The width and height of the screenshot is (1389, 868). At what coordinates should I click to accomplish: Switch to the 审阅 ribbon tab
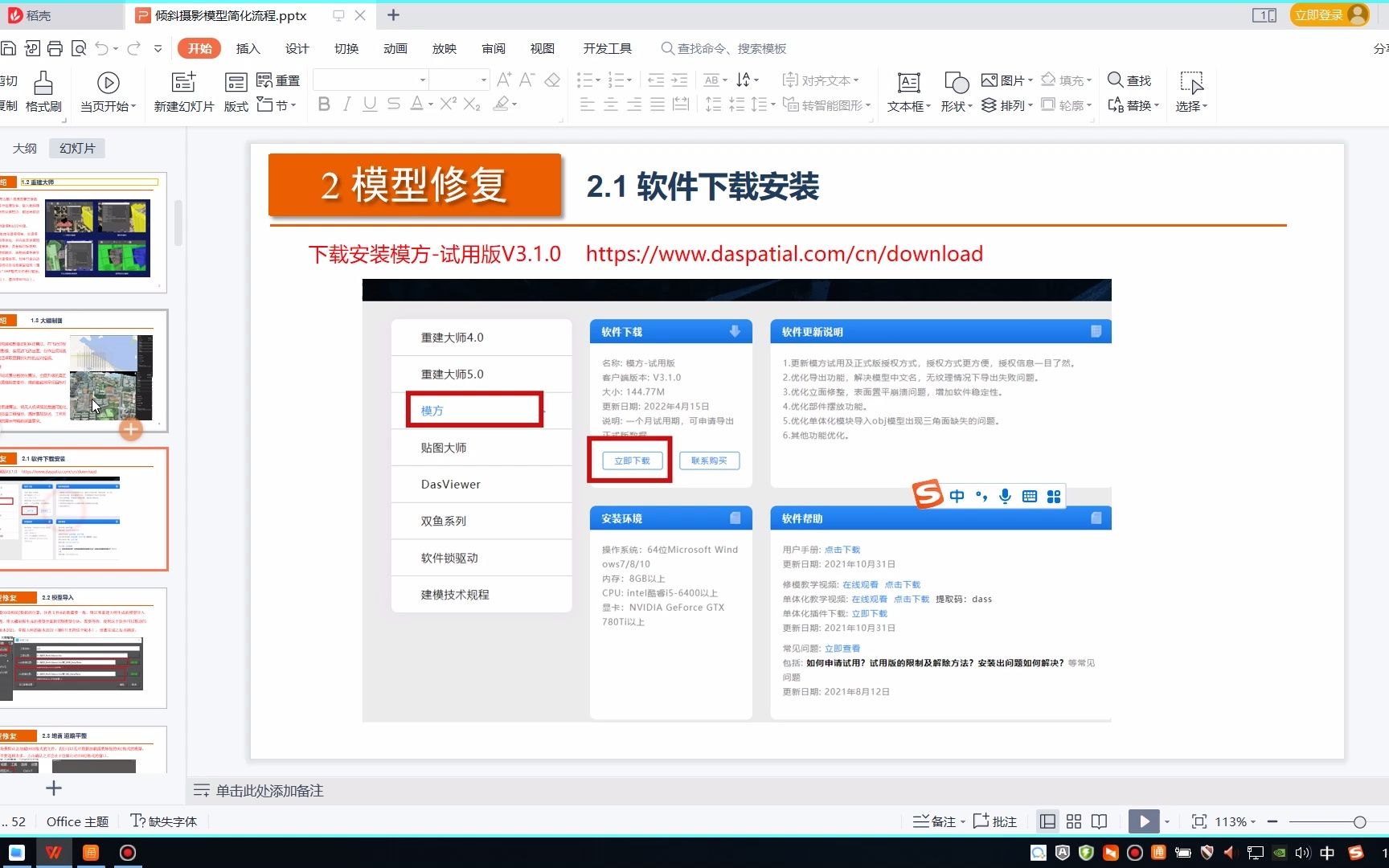(493, 48)
